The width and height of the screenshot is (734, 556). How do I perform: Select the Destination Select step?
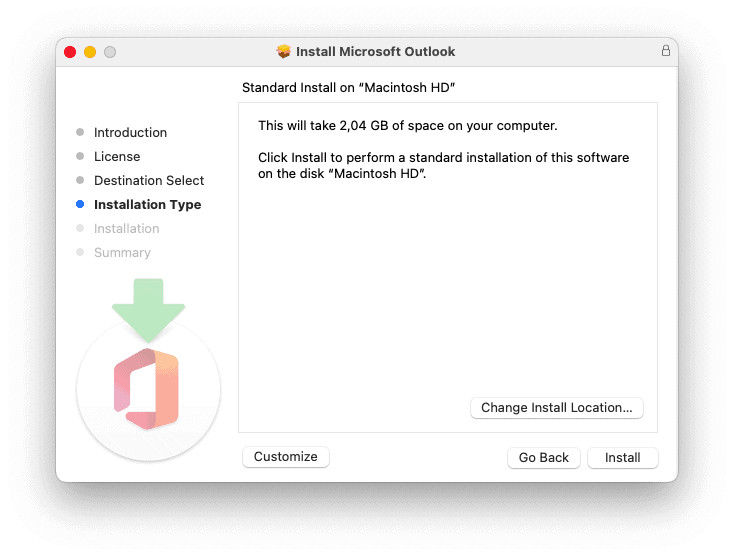(149, 180)
